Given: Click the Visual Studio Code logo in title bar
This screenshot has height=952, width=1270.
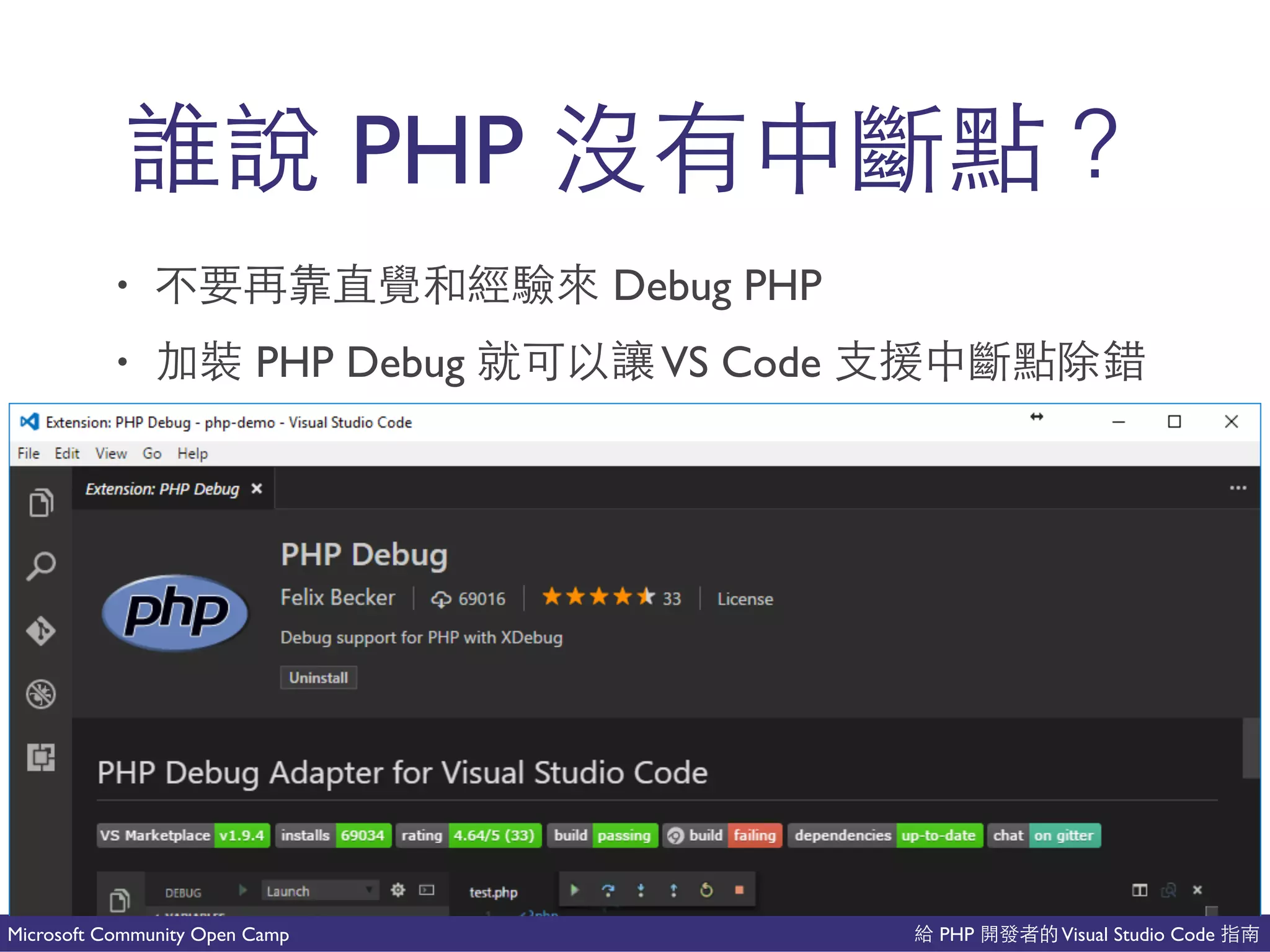Looking at the screenshot, I should pos(29,422).
